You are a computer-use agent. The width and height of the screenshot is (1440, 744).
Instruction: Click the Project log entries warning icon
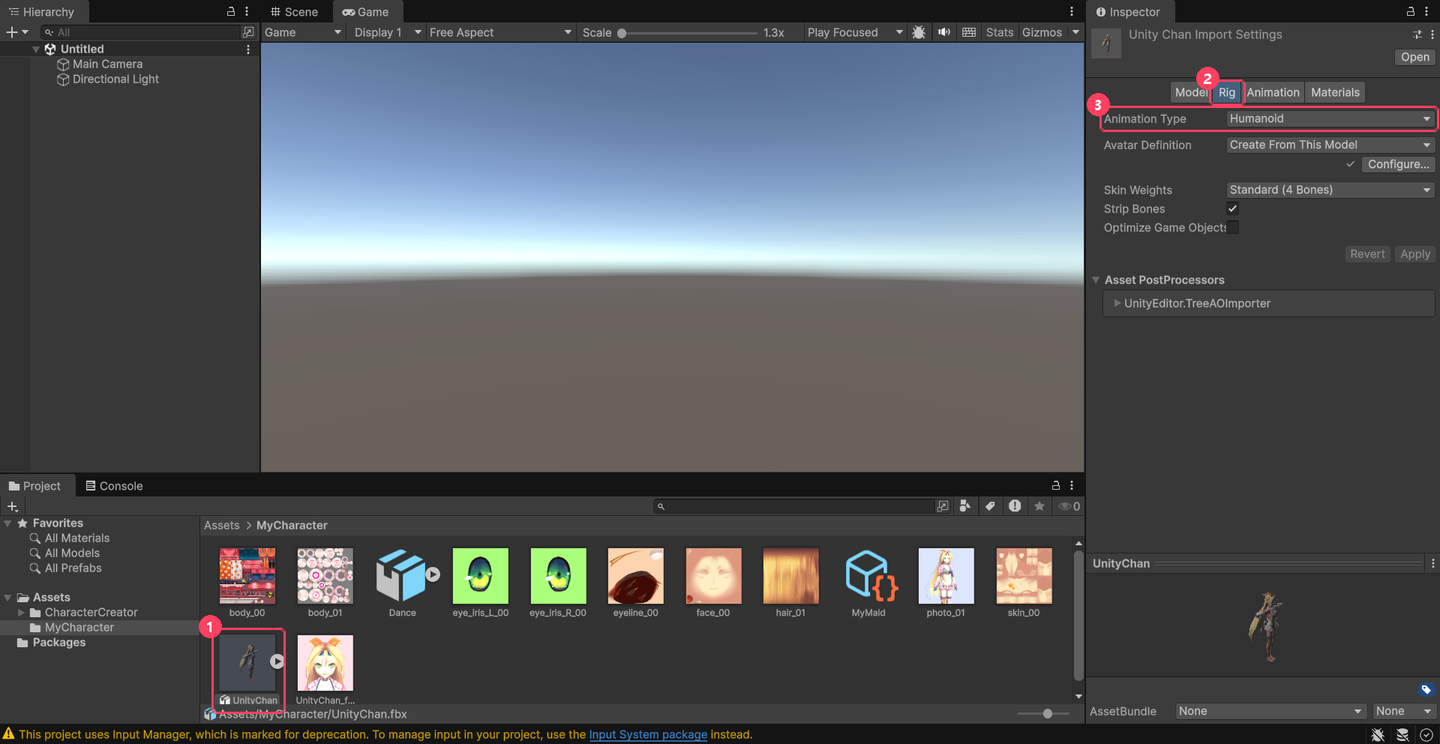click(1015, 506)
